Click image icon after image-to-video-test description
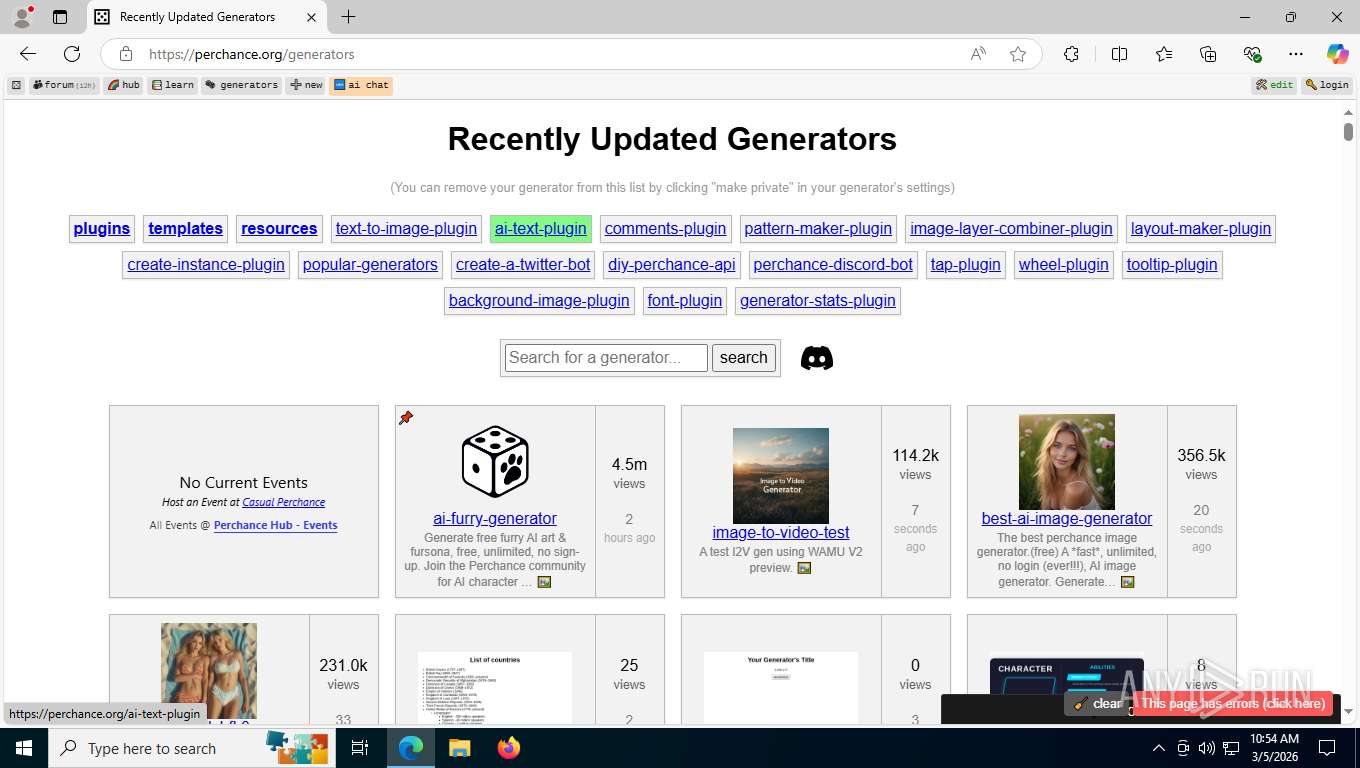This screenshot has width=1360, height=768. 804,568
